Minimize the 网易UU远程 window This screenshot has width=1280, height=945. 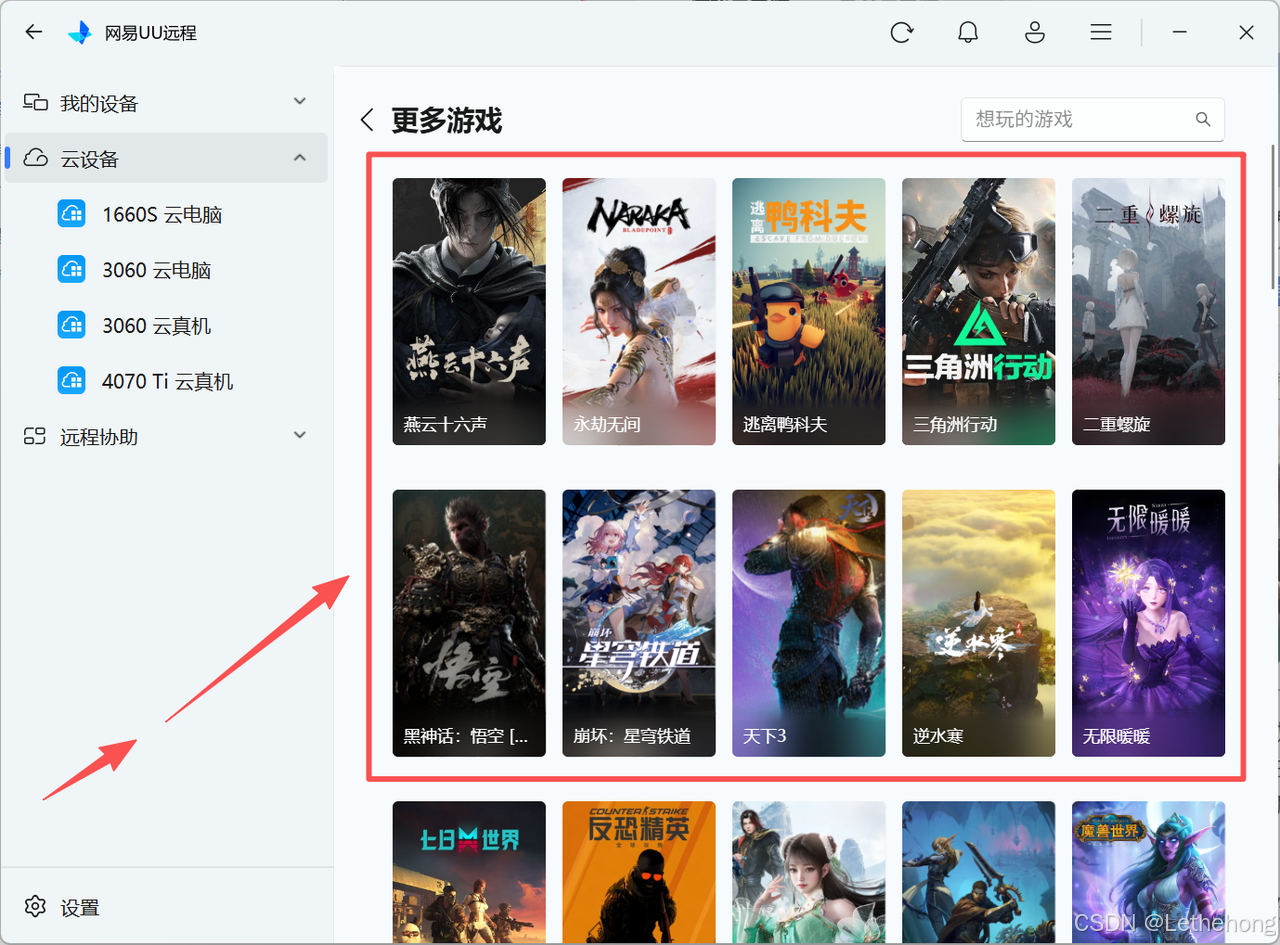point(1180,33)
